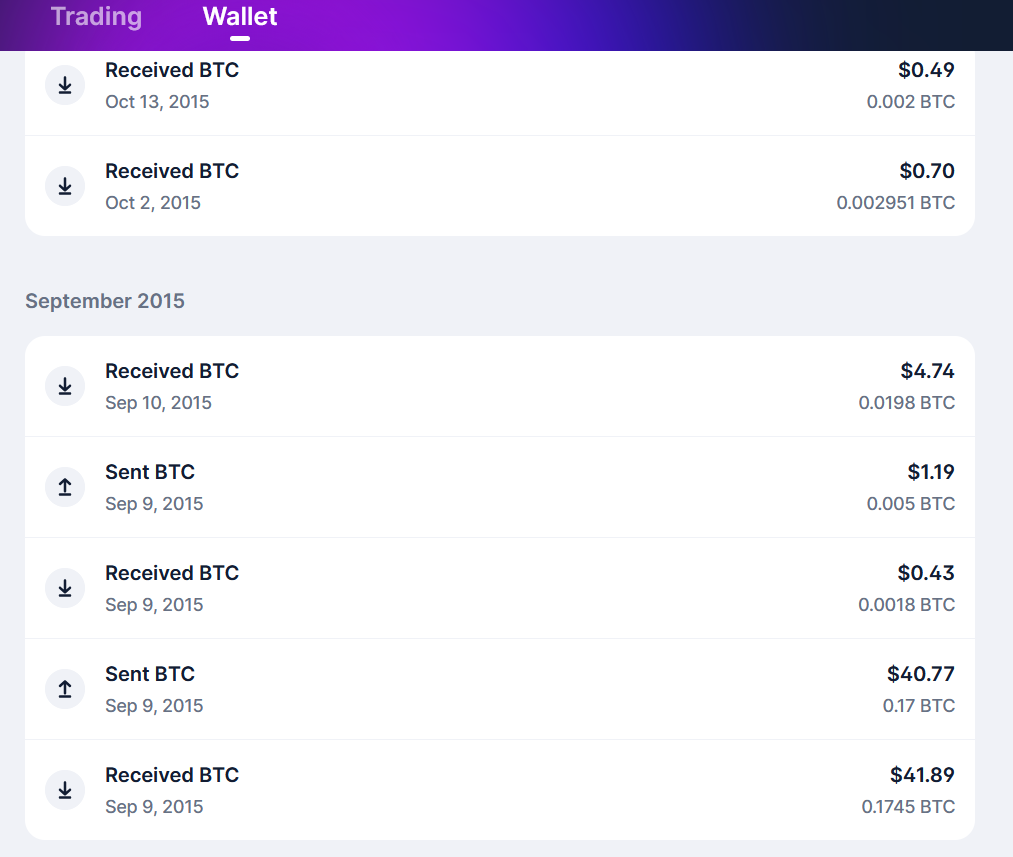This screenshot has height=857, width=1013.
Task: Click the 0.17 BTC amount
Action: coord(918,706)
